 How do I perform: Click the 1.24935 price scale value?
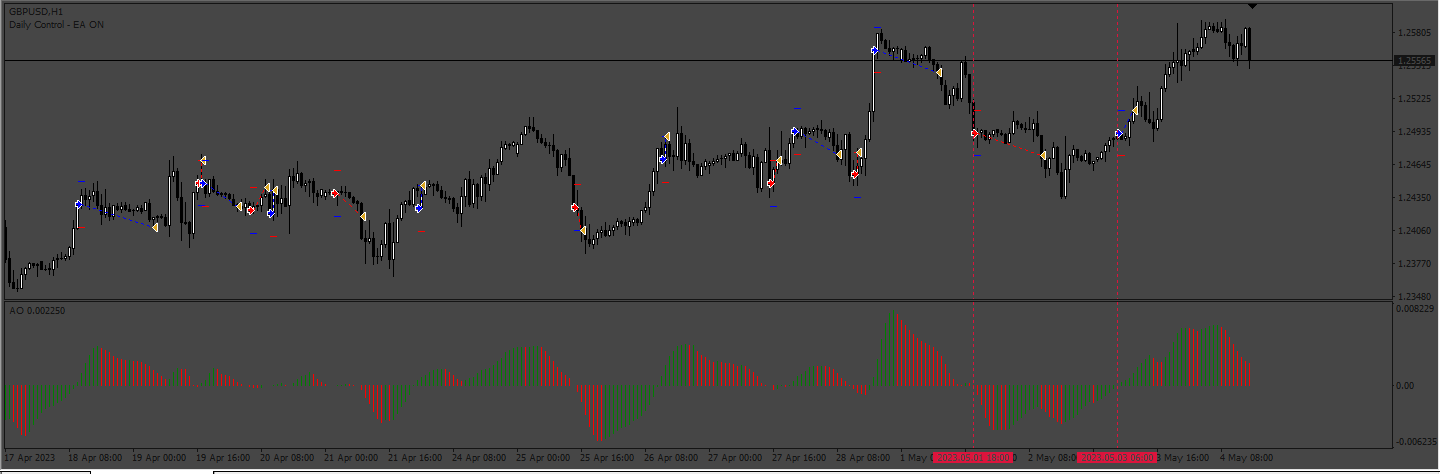[1414, 132]
